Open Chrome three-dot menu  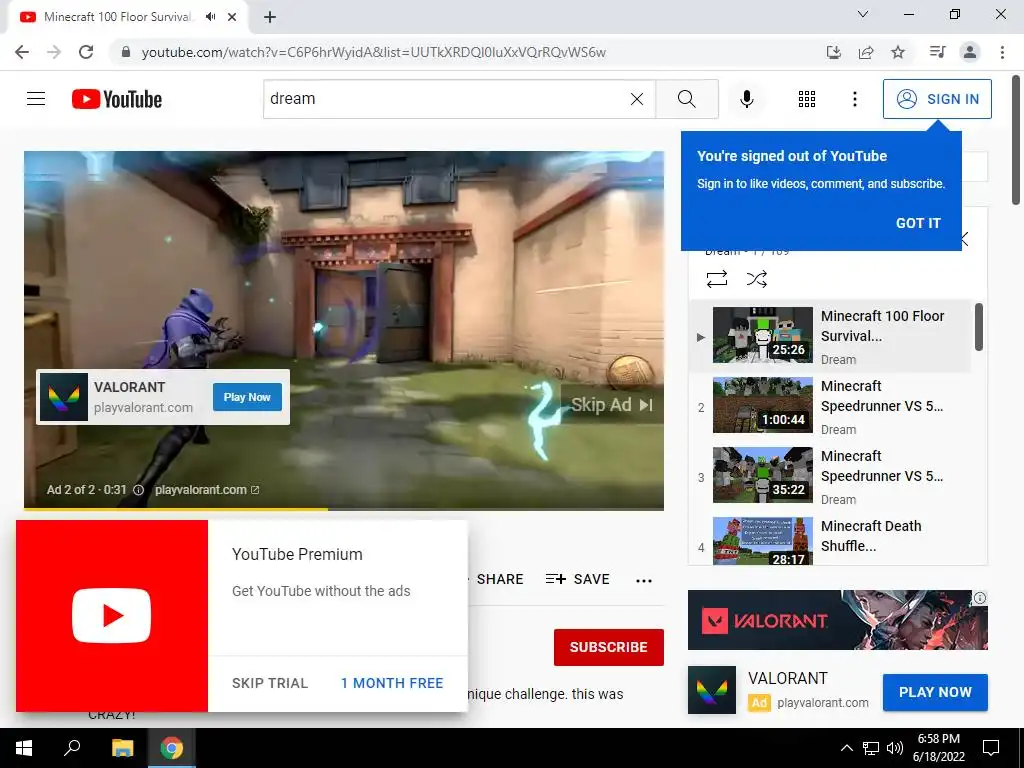1002,52
